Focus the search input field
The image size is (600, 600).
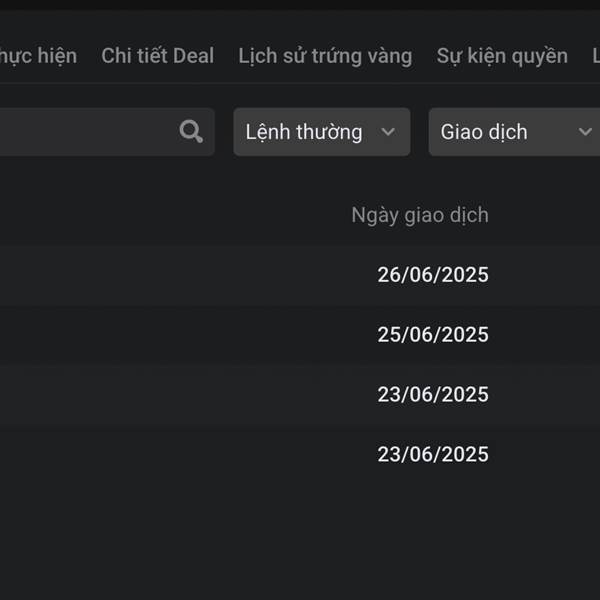[107, 132]
